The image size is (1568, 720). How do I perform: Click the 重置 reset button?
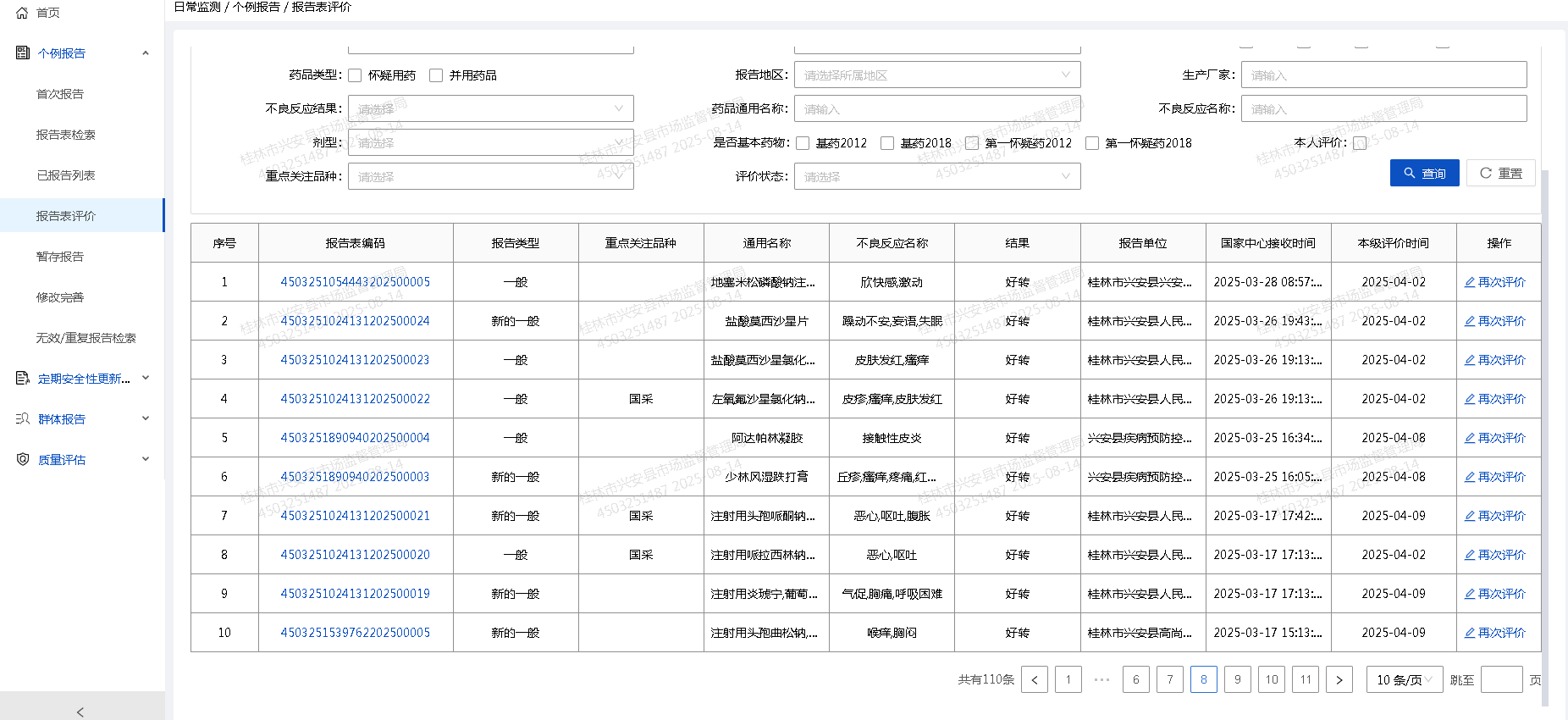[x=1500, y=173]
